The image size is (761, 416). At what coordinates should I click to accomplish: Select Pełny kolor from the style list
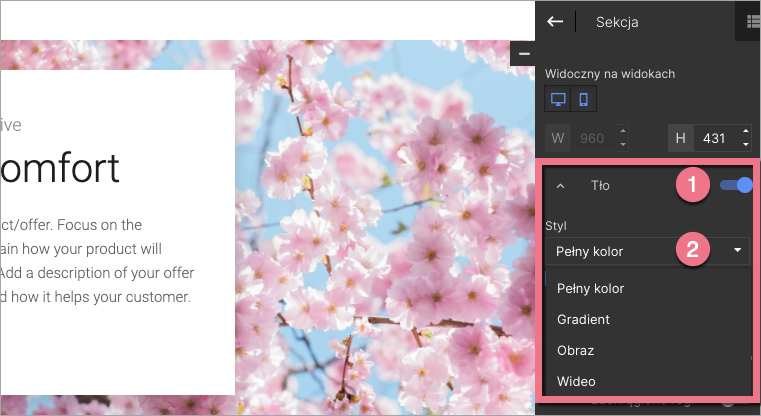coord(591,288)
